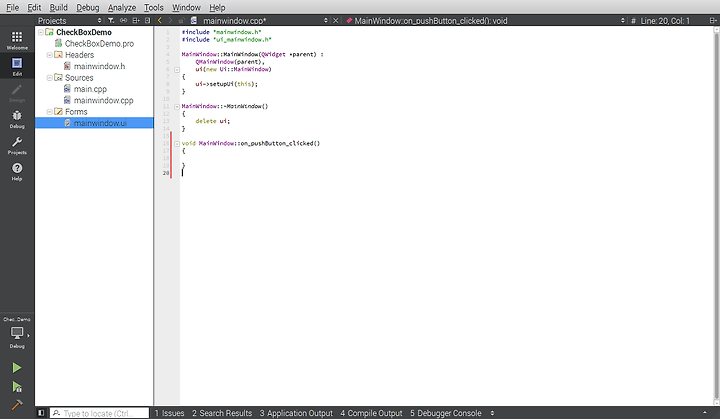Show the Debugger Console pane
The width and height of the screenshot is (720, 419).
tap(445, 413)
